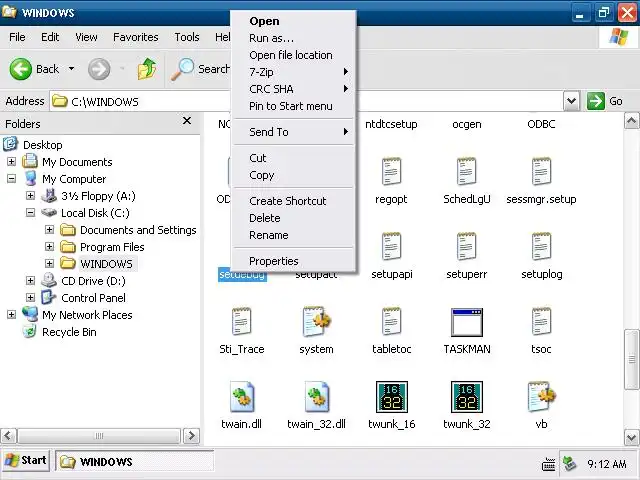Select the regopt text file icon
This screenshot has height=480, width=640.
(391, 172)
